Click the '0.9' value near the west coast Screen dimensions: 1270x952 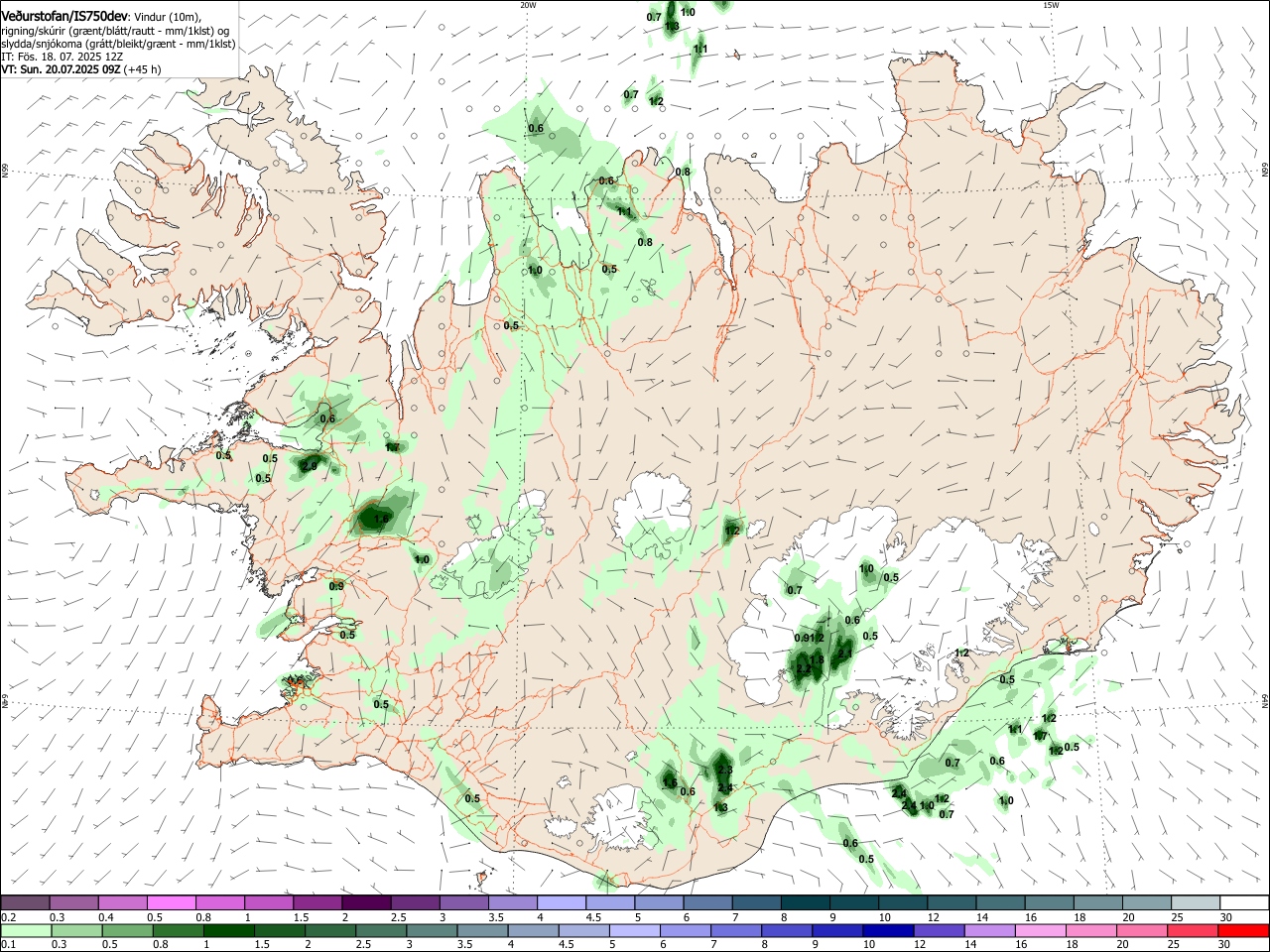pos(335,586)
